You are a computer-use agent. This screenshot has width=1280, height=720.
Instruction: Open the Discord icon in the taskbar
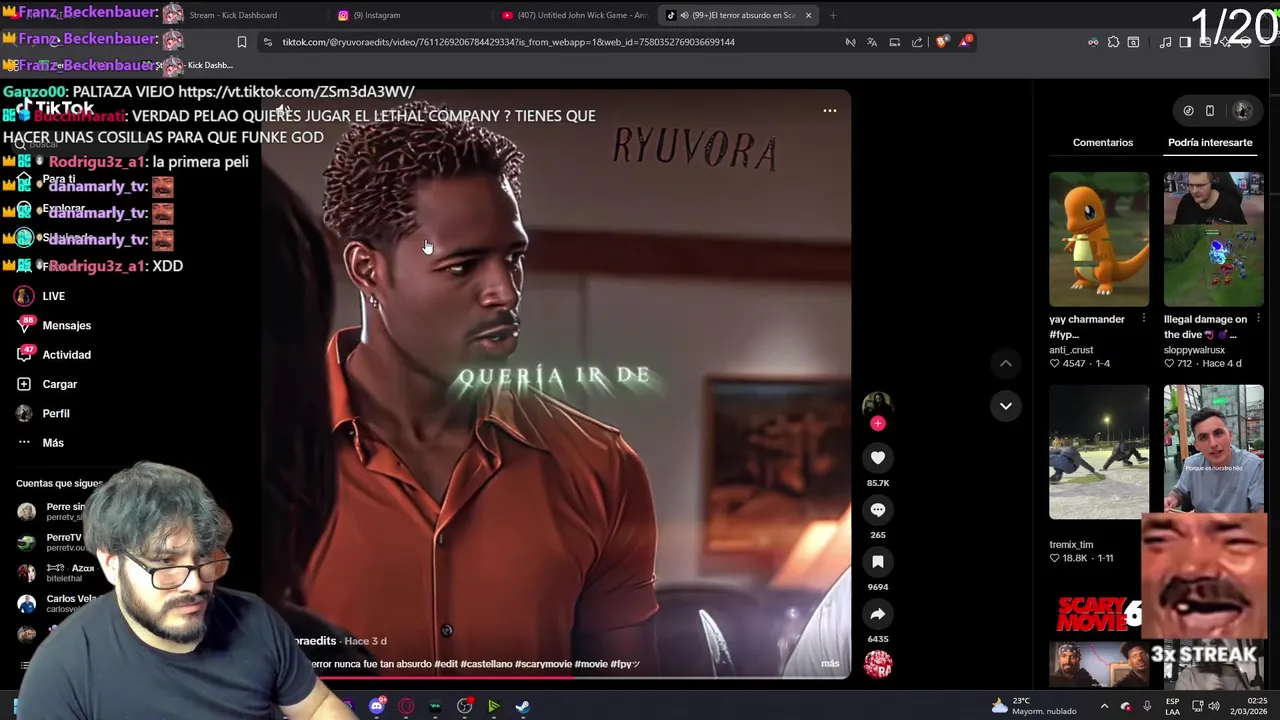click(377, 706)
